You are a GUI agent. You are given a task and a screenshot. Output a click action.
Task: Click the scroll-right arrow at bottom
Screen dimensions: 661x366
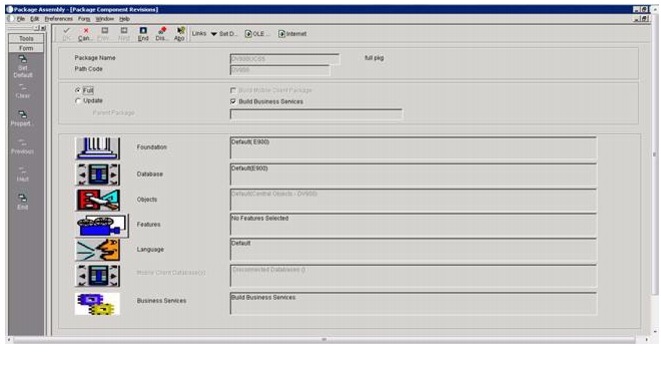pos(646,339)
